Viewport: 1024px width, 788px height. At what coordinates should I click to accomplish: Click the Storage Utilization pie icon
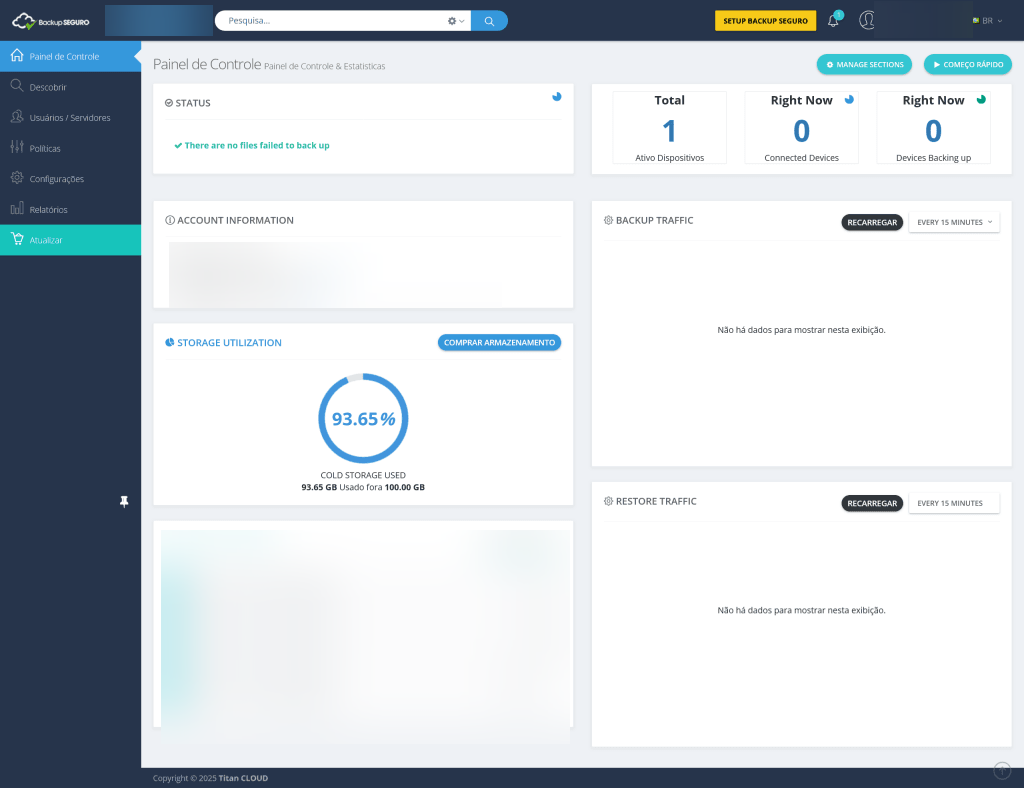click(170, 343)
